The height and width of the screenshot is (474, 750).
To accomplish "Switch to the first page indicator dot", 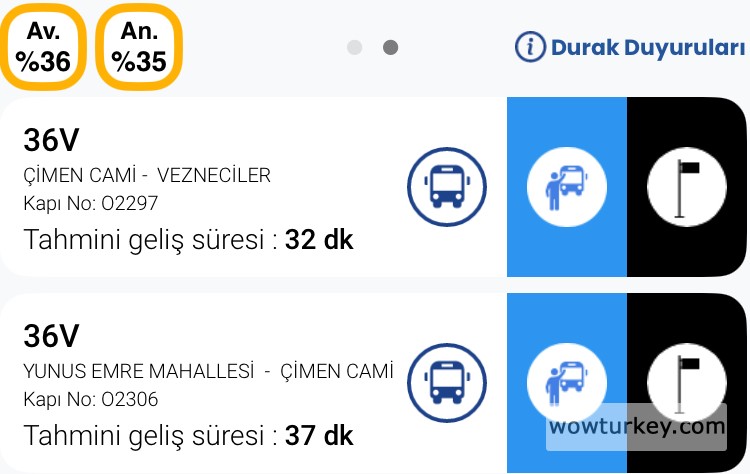I will pyautogui.click(x=354, y=47).
